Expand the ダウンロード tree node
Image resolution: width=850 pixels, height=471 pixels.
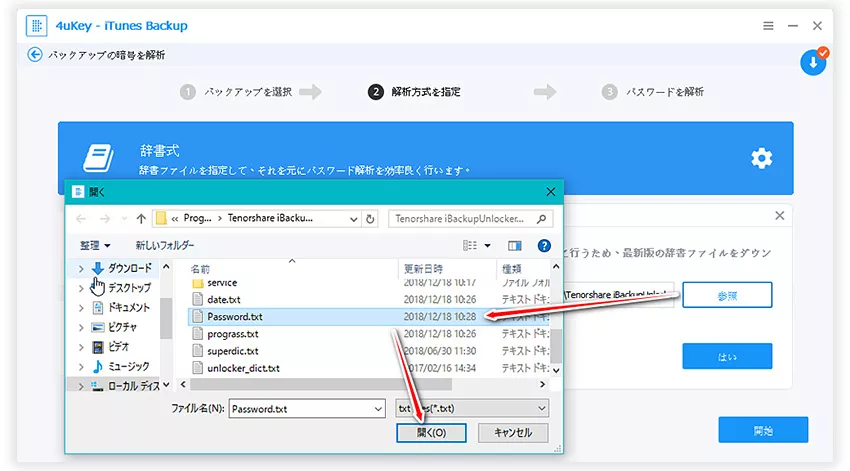[81, 269]
